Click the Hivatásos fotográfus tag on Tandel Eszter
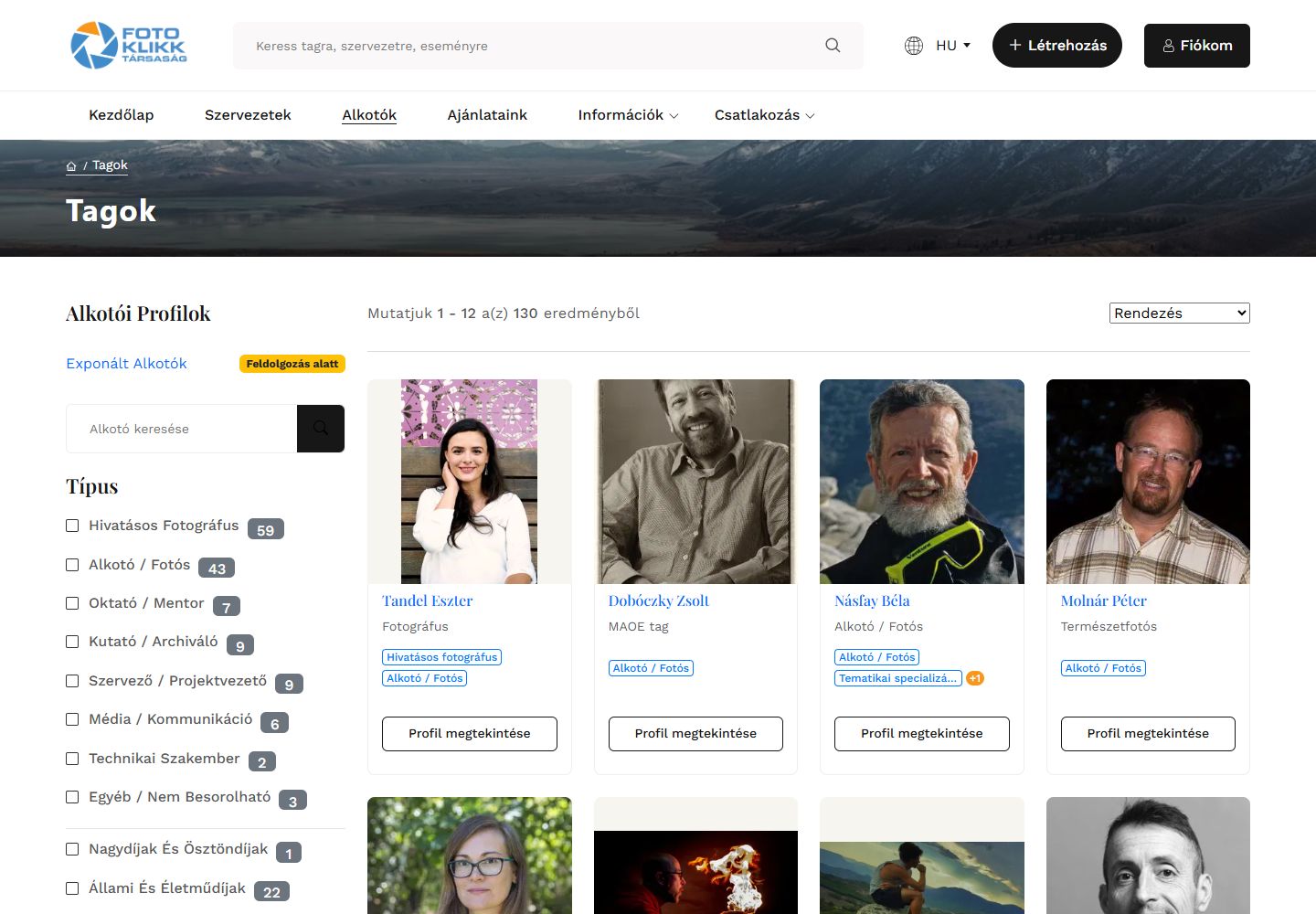Screen dimensions: 1316x914 [442, 657]
